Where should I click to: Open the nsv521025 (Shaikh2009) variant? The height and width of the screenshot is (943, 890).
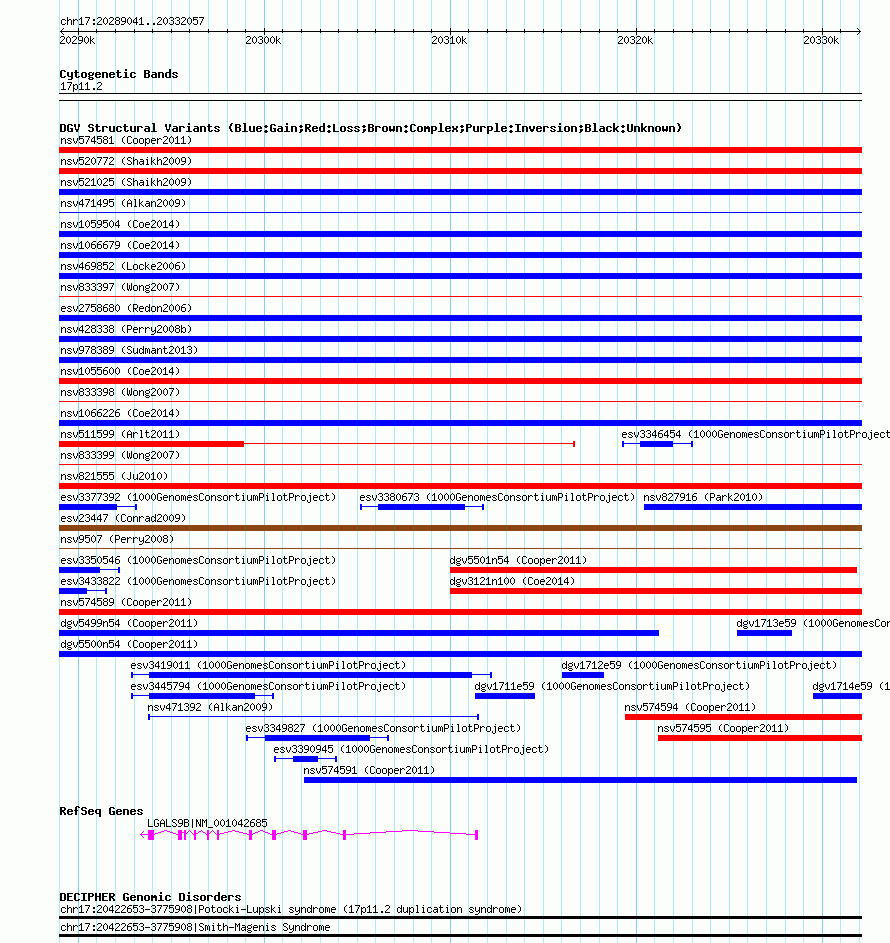click(126, 182)
